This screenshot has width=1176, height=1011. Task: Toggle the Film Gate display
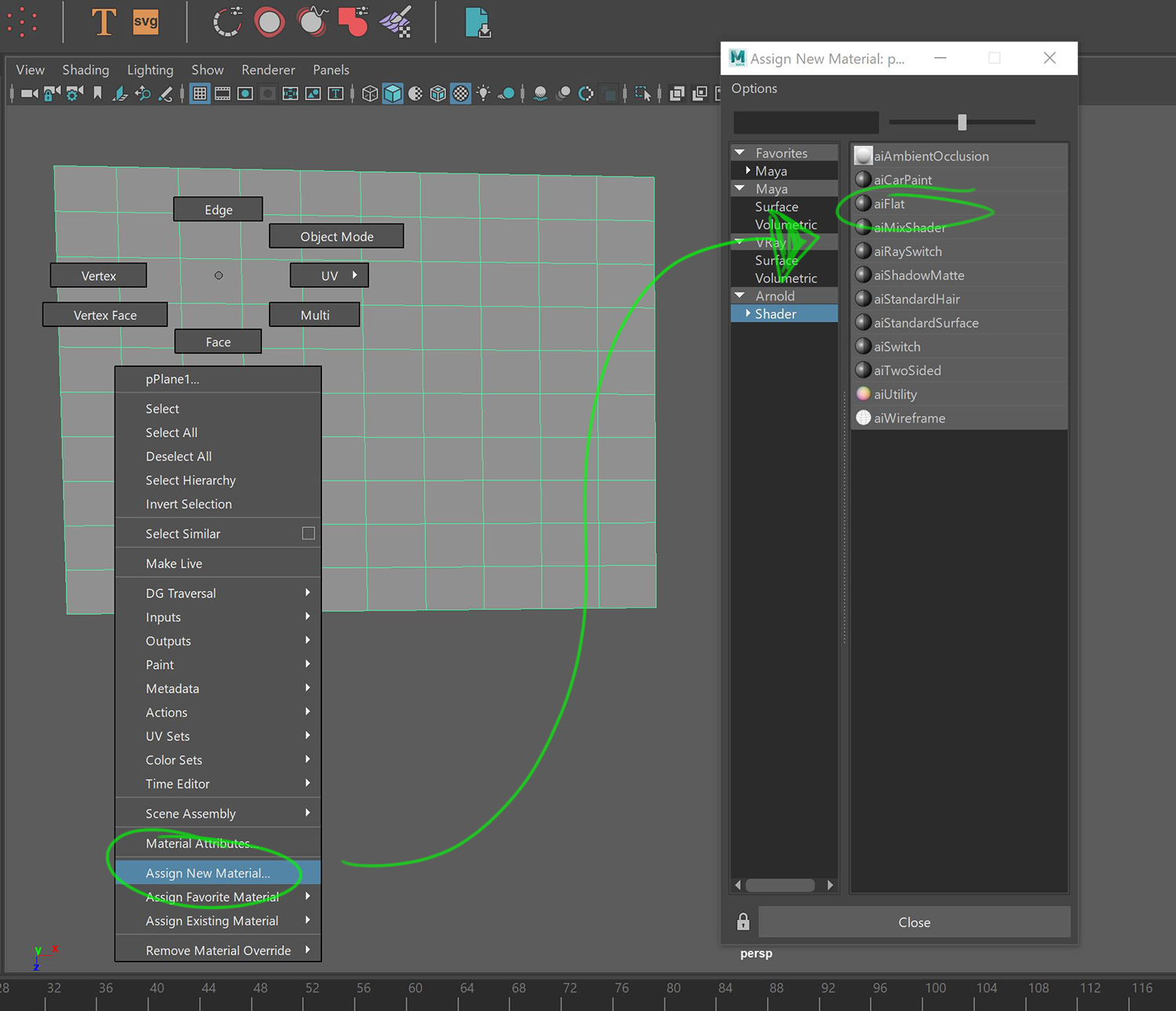[223, 94]
